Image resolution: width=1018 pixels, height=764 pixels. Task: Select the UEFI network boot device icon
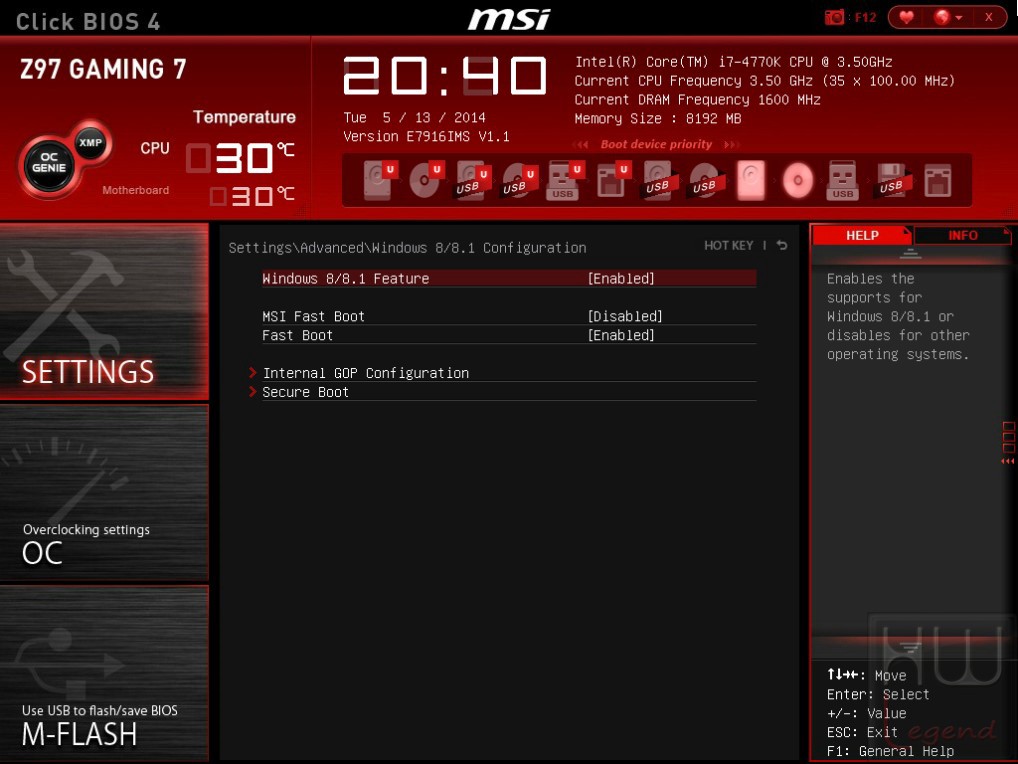(612, 179)
